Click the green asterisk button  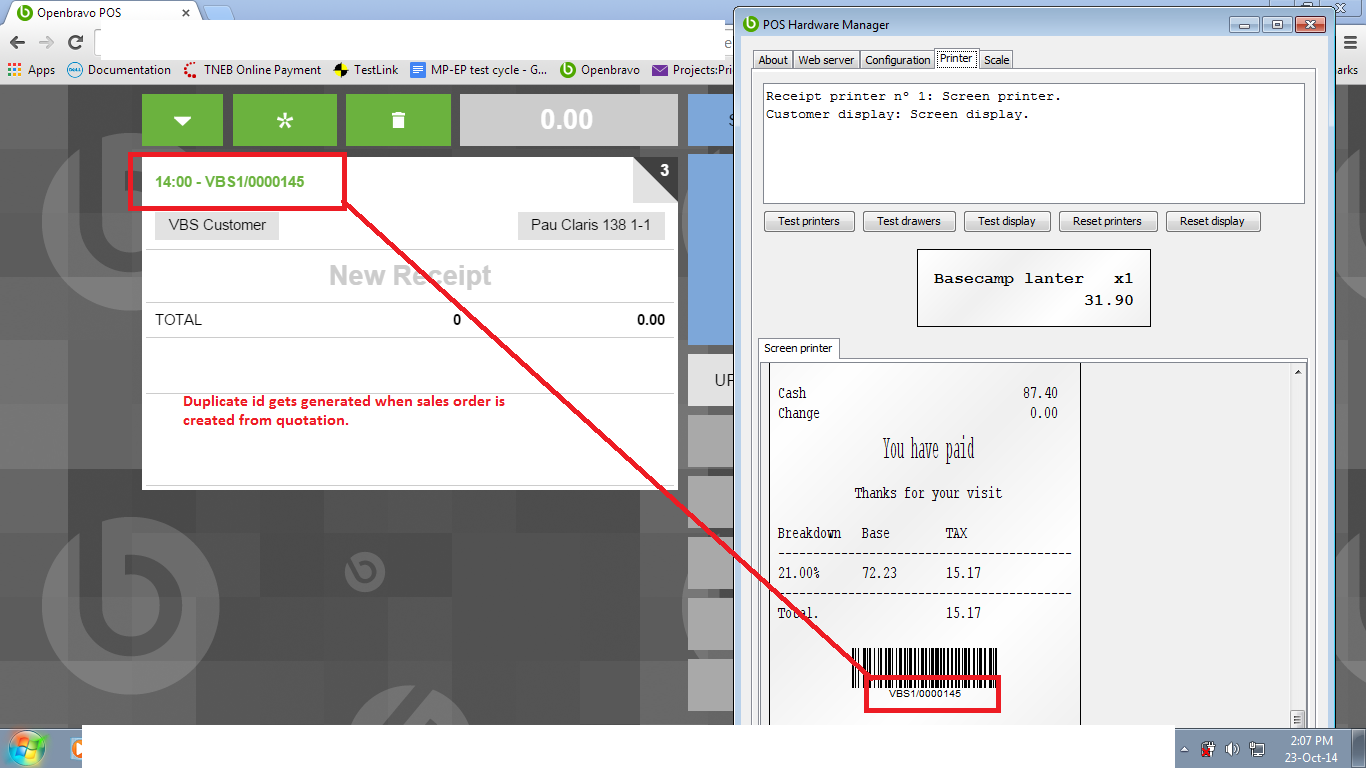(285, 120)
